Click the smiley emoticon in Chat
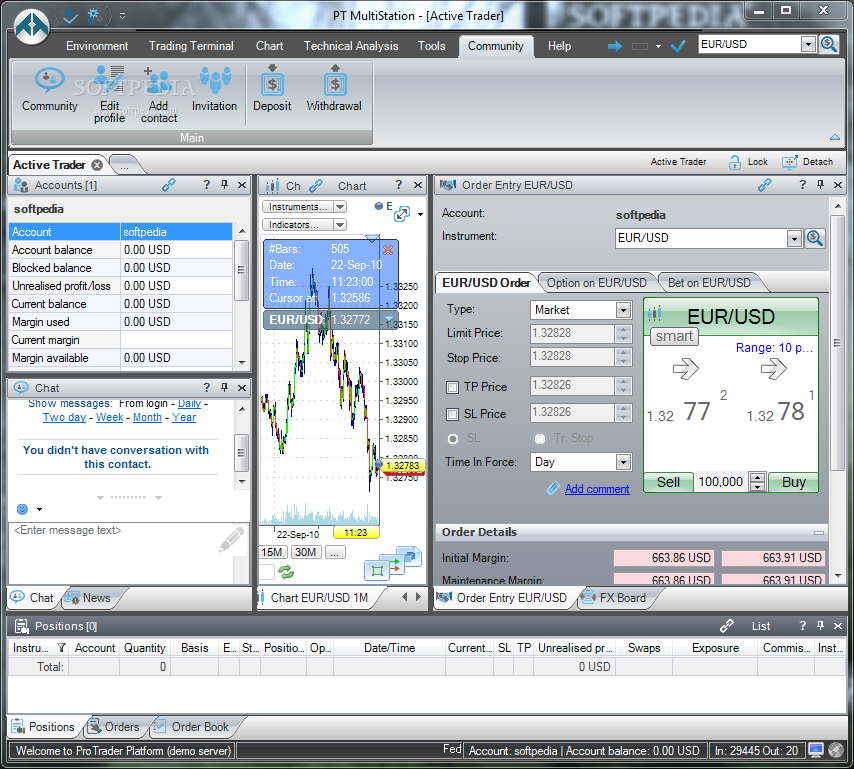The width and height of the screenshot is (854, 769). coord(22,509)
